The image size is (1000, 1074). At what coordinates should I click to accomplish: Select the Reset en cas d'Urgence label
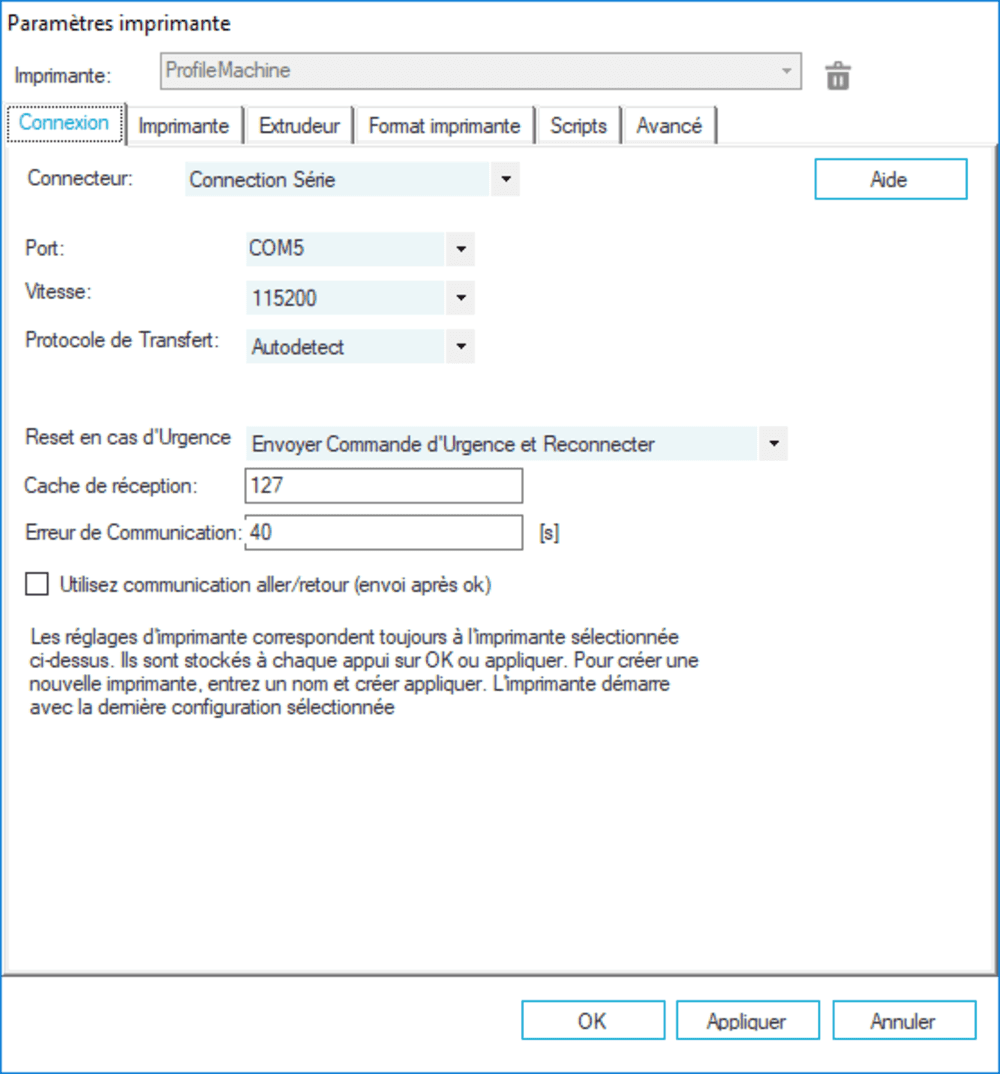pyautogui.click(x=128, y=437)
